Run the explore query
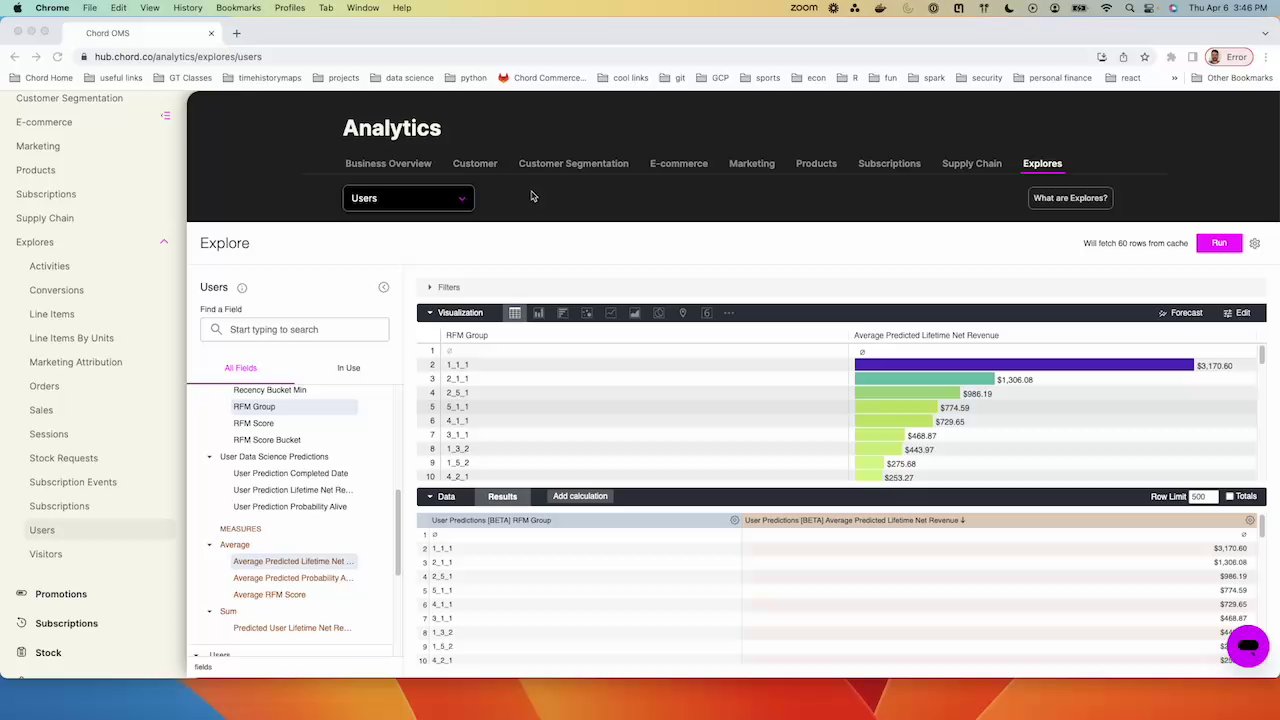Viewport: 1280px width, 720px height. click(1219, 243)
